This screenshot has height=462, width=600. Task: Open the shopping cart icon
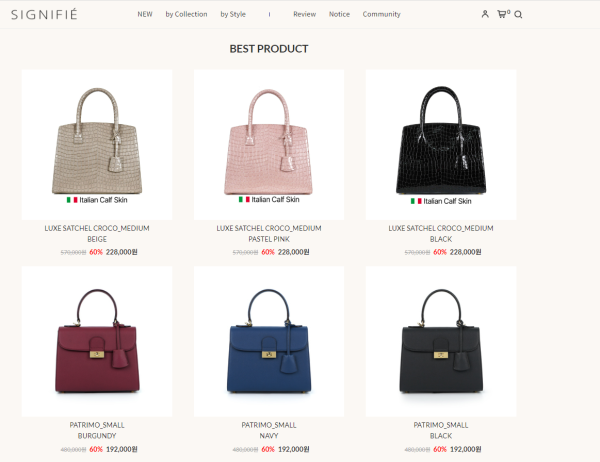click(x=503, y=14)
